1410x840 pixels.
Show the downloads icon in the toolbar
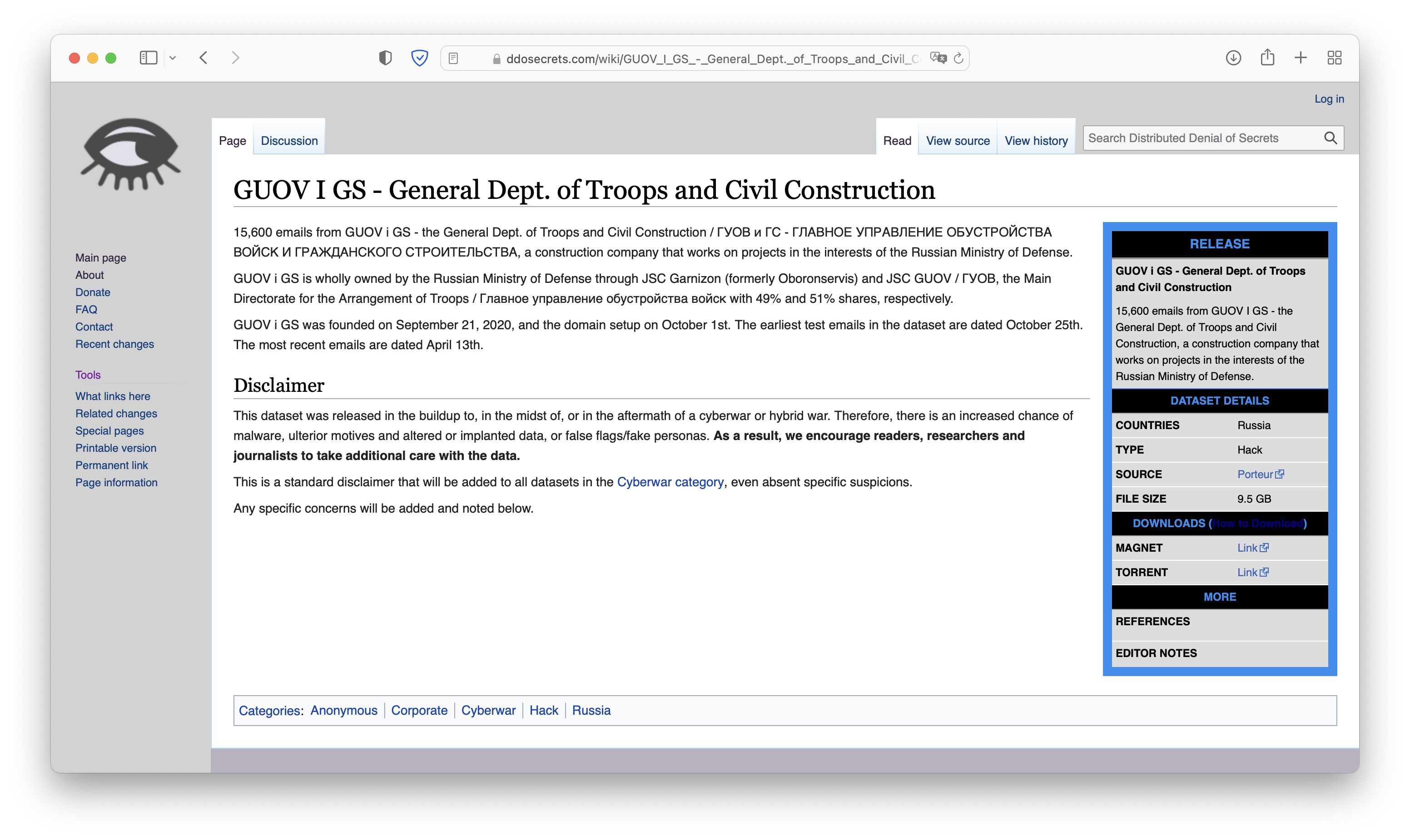(1233, 58)
